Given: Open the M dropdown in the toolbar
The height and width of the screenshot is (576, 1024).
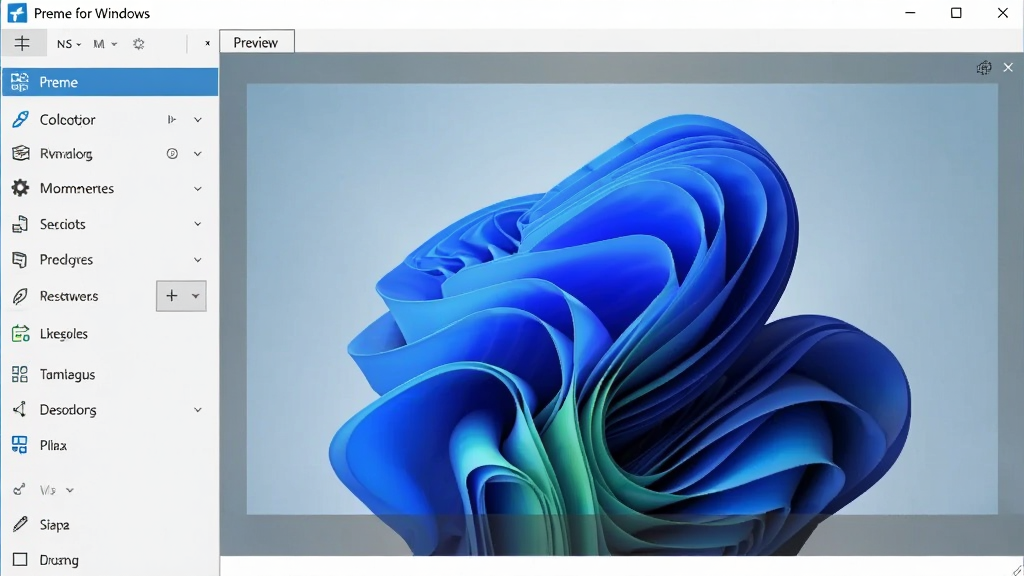Looking at the screenshot, I should (x=104, y=44).
